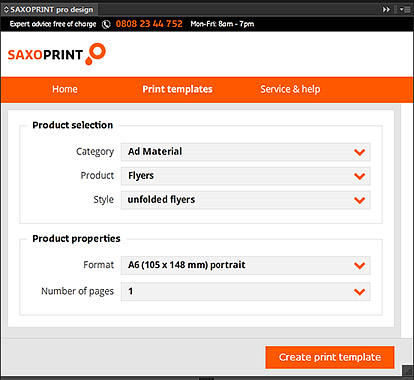Click the phone number 0808 23 44 752
This screenshot has width=414, height=380.
point(149,24)
